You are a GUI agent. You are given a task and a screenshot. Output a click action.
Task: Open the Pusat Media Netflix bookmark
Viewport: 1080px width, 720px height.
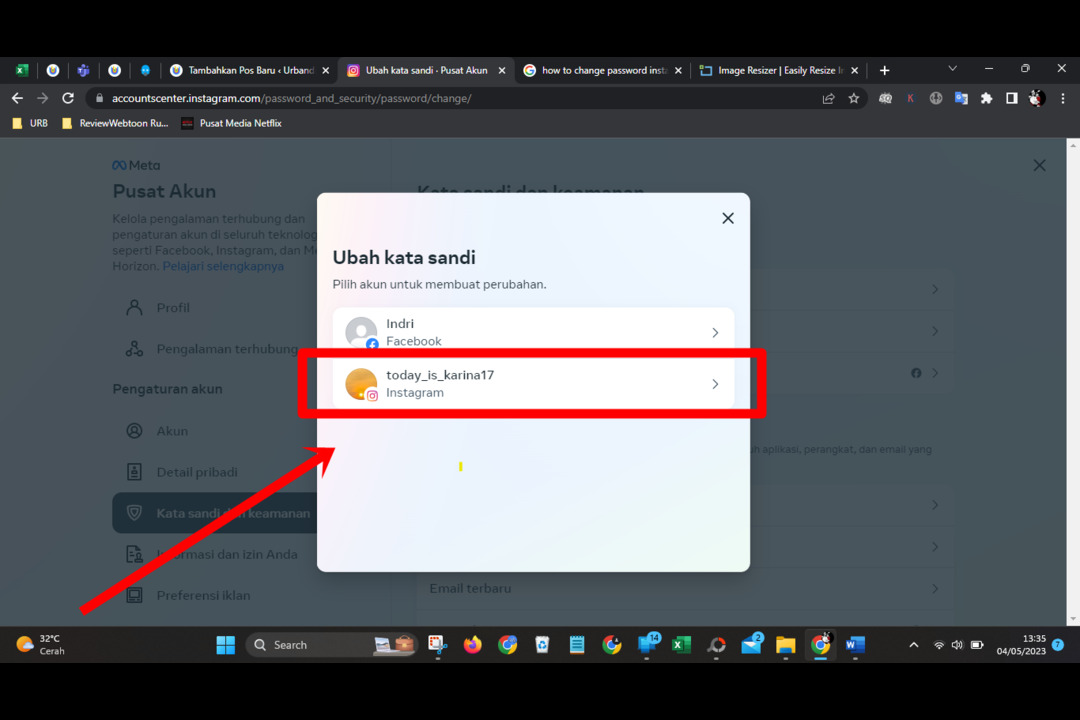[232, 123]
